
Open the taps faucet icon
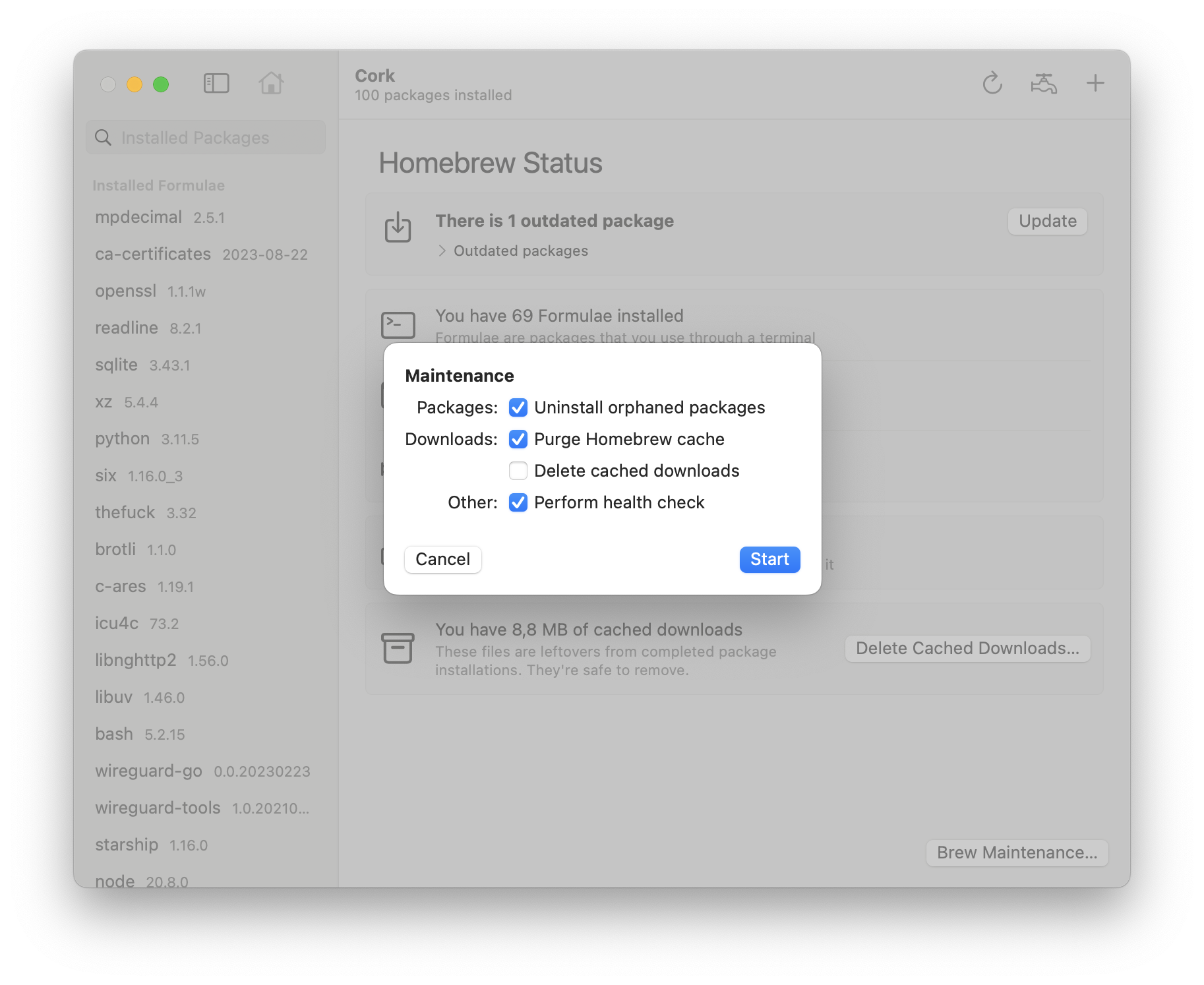(x=1043, y=84)
